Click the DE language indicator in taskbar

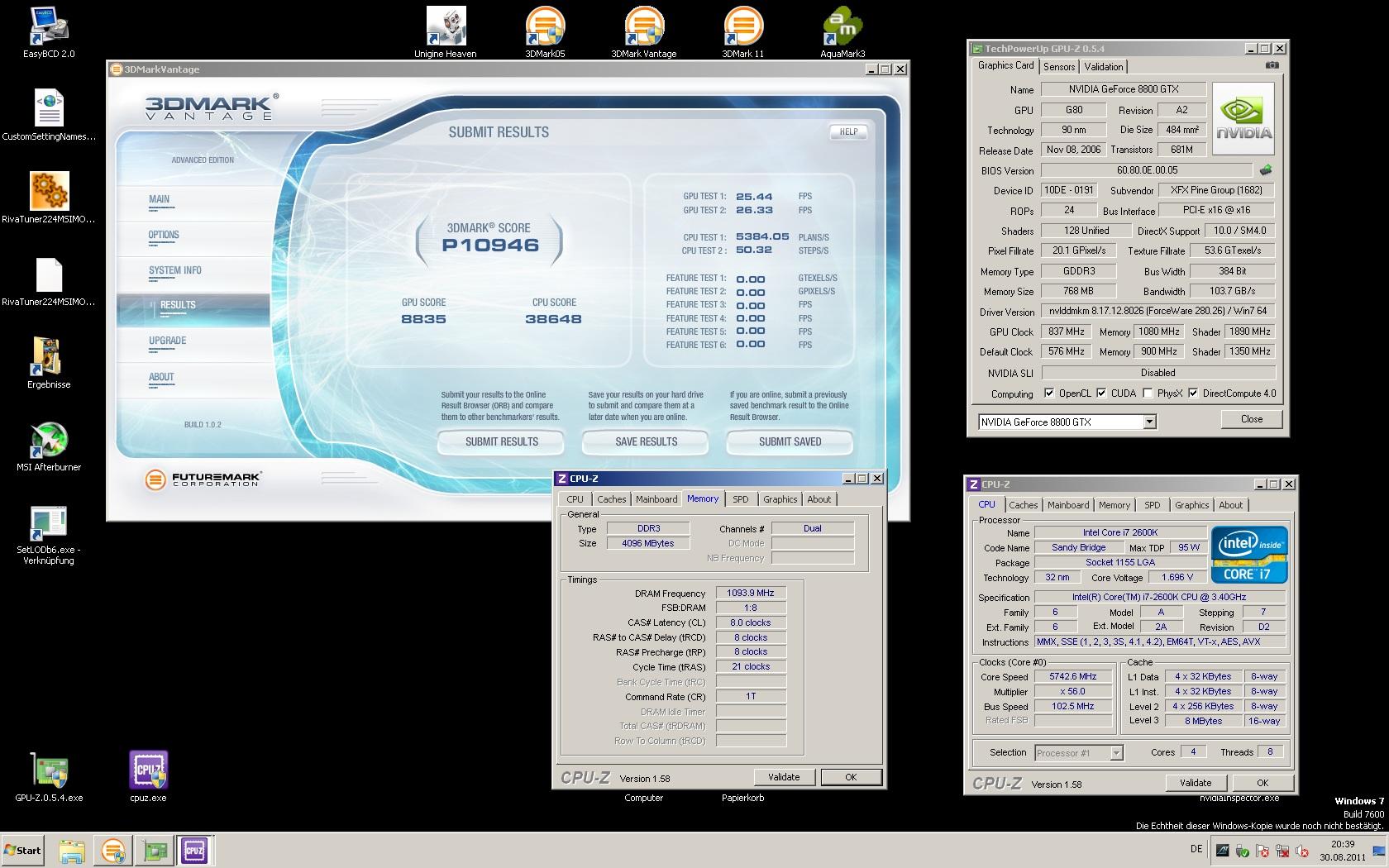coord(1196,849)
